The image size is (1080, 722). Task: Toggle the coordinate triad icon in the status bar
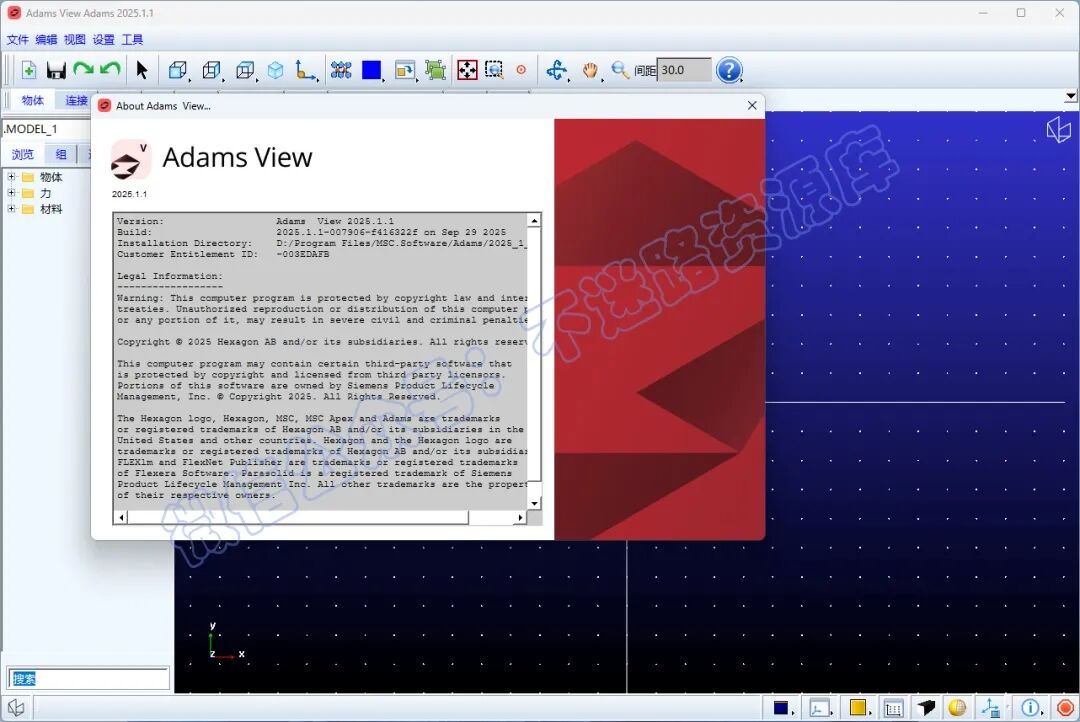(x=991, y=708)
